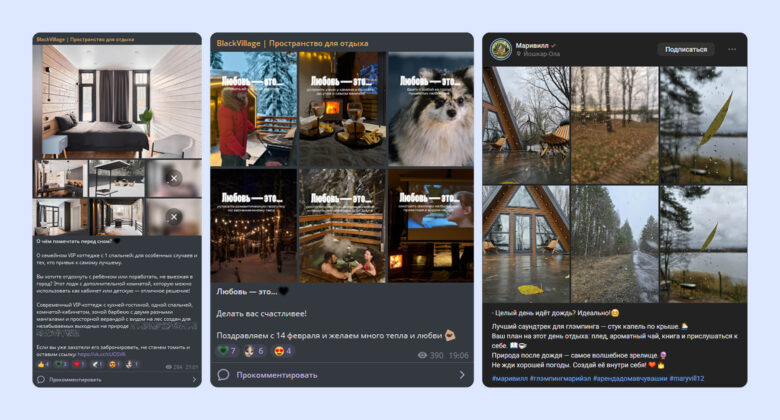Expand comments chevron in left post
Viewport: 780px width, 420px height.
click(x=194, y=380)
